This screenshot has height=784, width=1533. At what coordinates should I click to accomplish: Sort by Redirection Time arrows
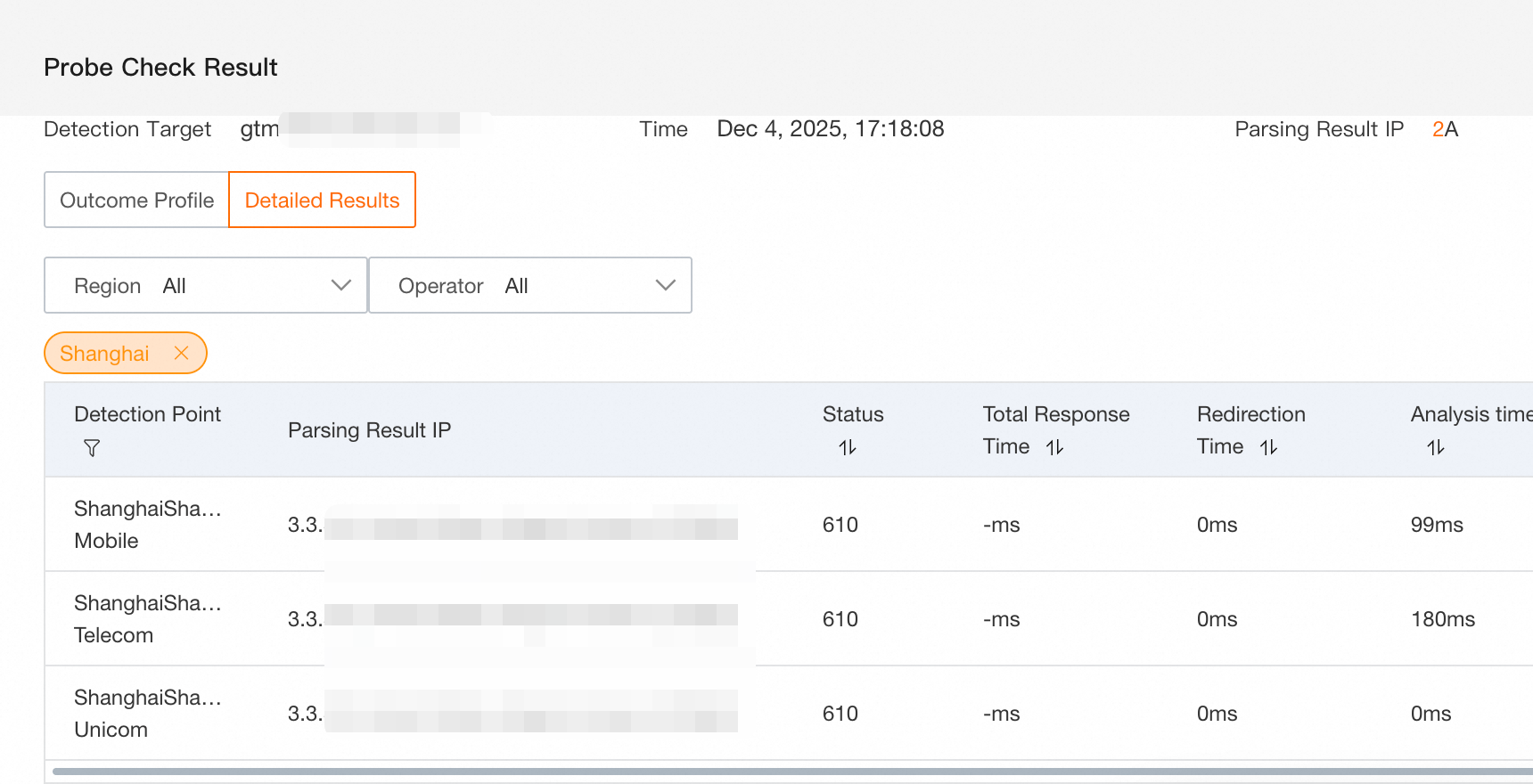(1269, 447)
